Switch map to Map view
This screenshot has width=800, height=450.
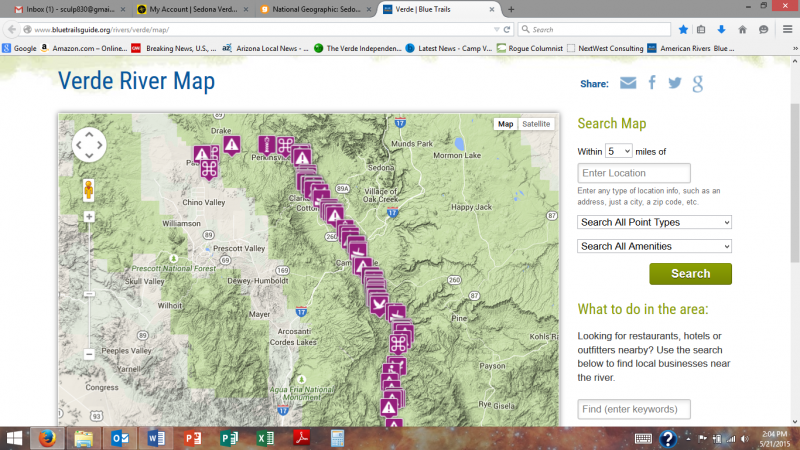(506, 124)
